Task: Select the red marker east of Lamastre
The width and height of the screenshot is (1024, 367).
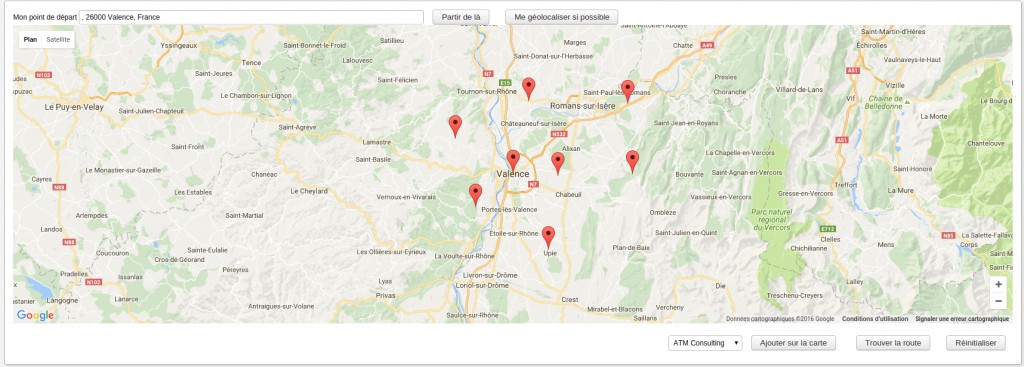Action: point(455,126)
